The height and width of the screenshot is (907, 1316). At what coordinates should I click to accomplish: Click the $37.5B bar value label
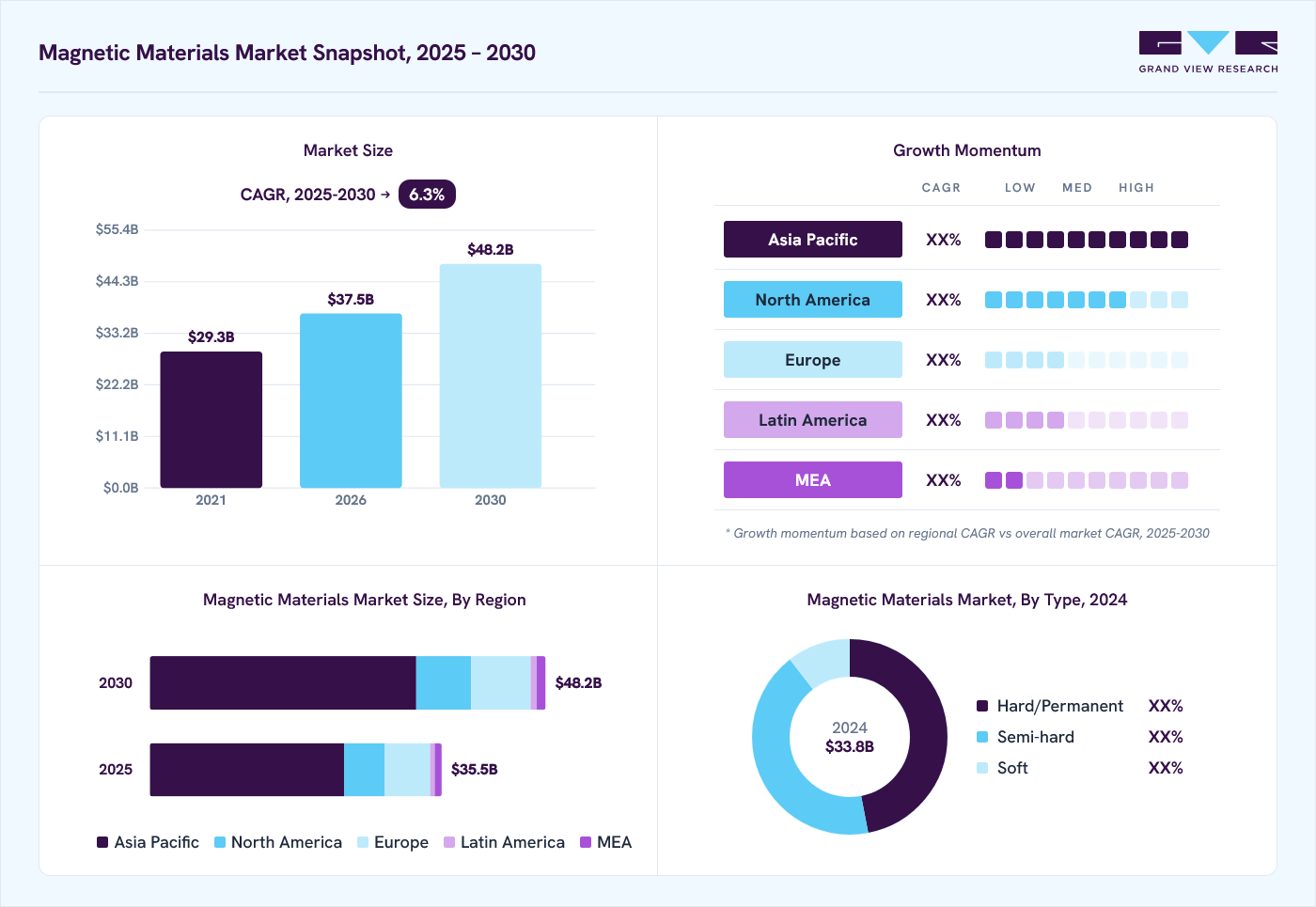click(351, 299)
